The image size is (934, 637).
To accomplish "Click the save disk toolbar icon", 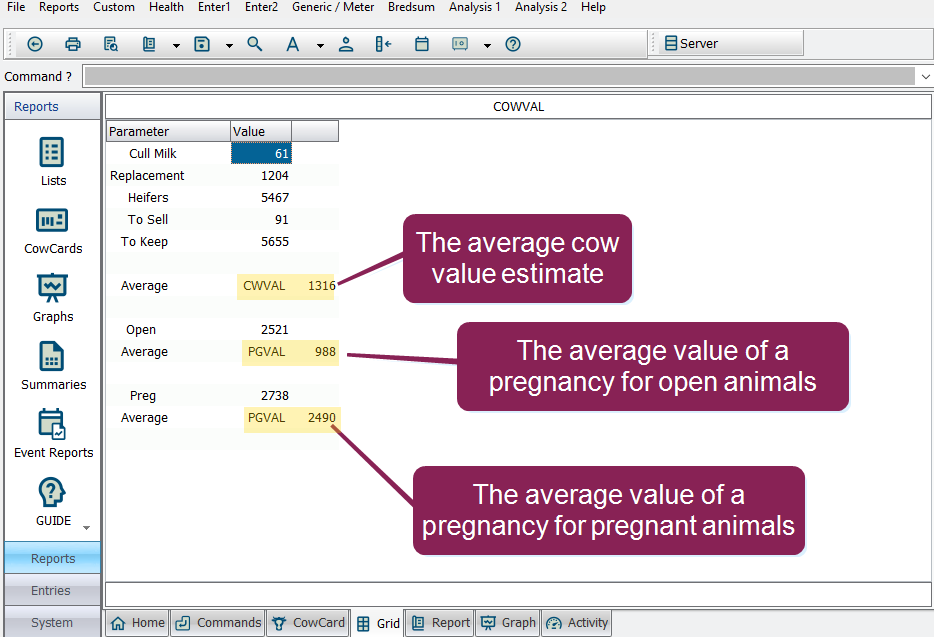I will pyautogui.click(x=202, y=44).
